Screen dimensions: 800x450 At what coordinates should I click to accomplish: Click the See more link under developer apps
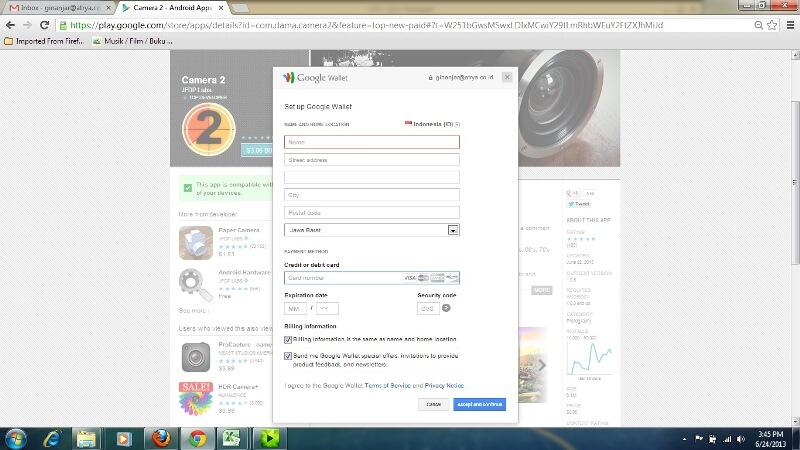click(x=192, y=311)
